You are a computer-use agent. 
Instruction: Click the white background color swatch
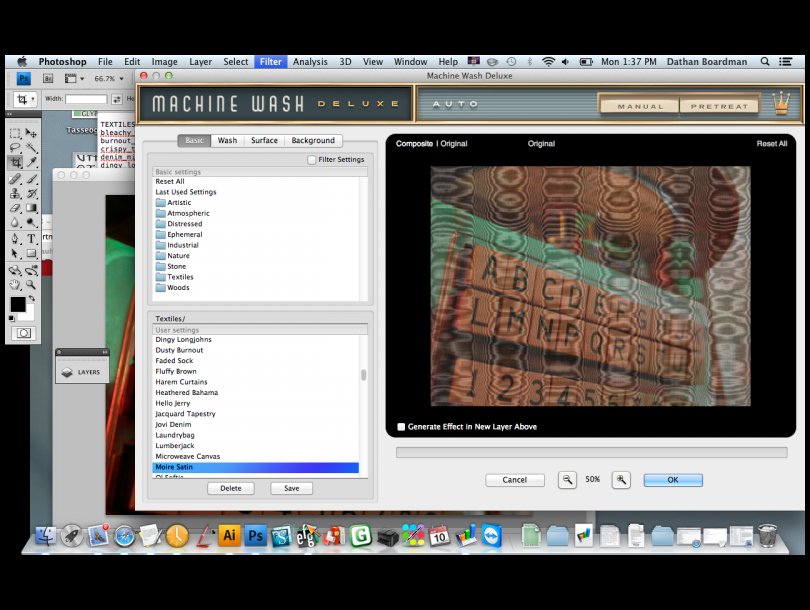29,314
